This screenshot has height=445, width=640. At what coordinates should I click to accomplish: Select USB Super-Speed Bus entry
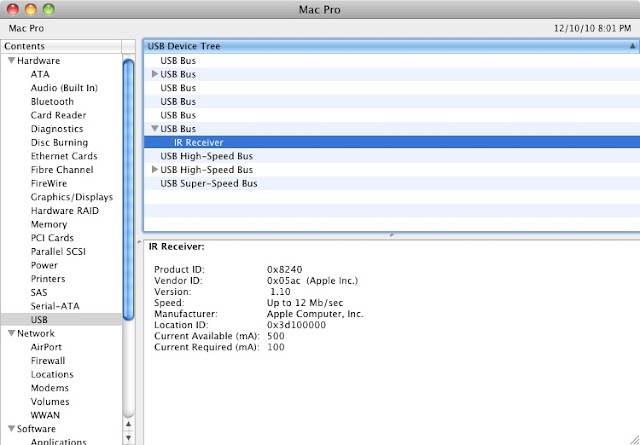click(x=208, y=184)
